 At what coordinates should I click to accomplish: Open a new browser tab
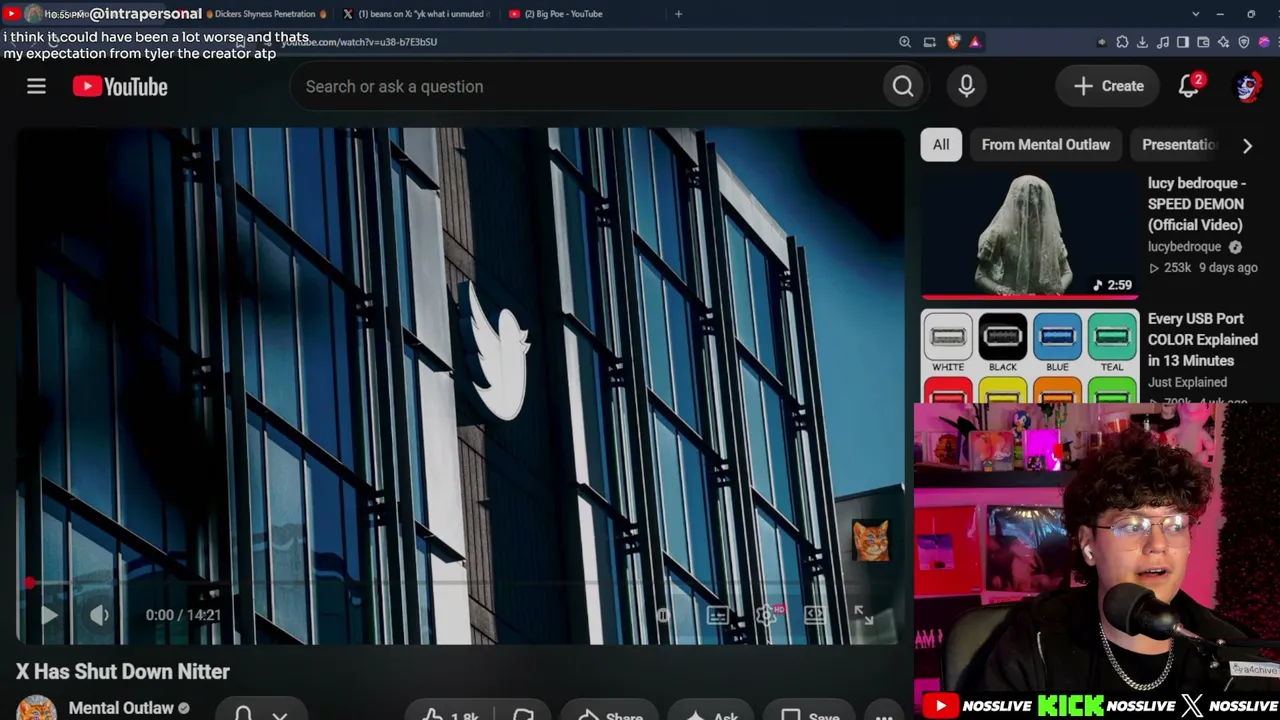coord(678,14)
